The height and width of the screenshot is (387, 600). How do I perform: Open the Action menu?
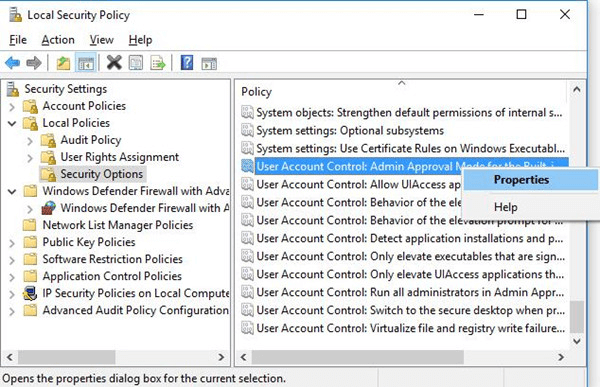coord(58,40)
